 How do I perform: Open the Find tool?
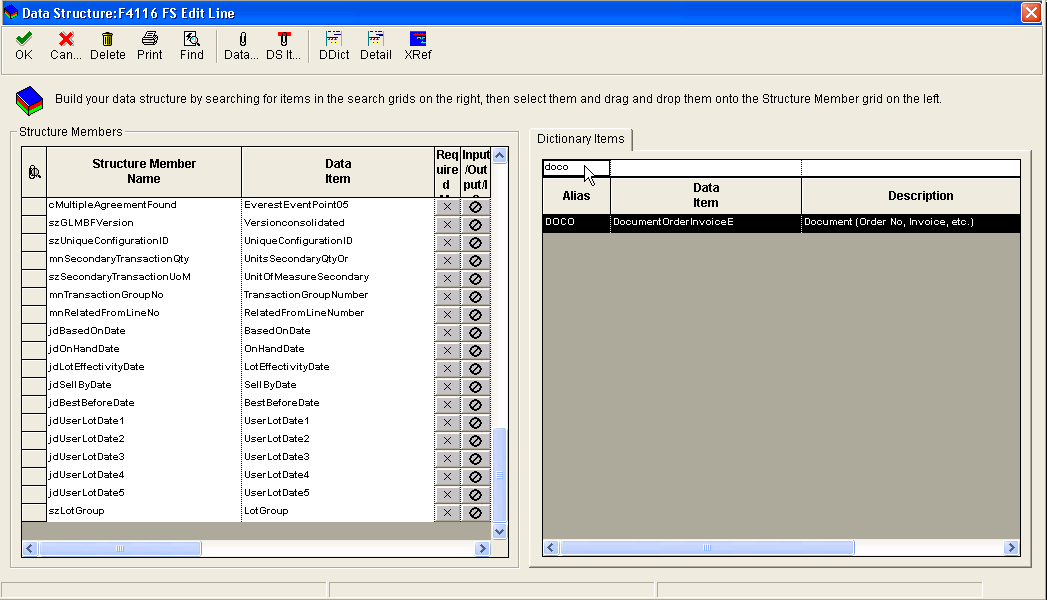[x=192, y=45]
